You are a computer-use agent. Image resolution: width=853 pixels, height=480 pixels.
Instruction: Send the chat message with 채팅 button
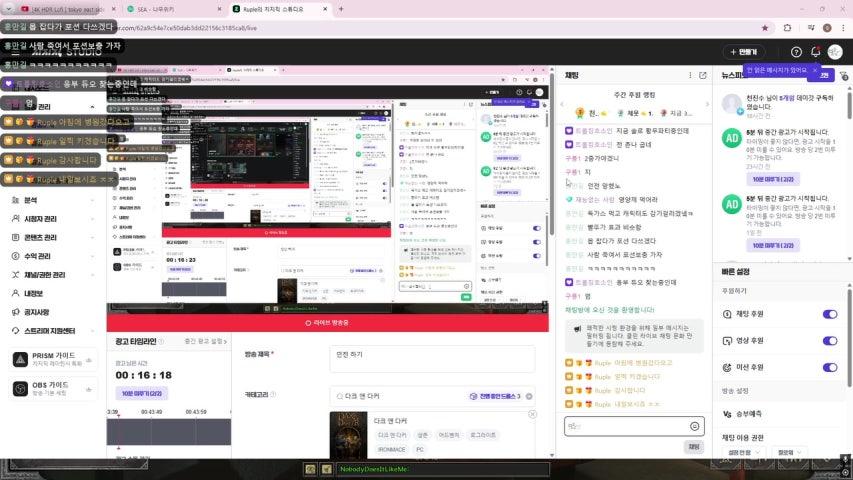point(694,447)
